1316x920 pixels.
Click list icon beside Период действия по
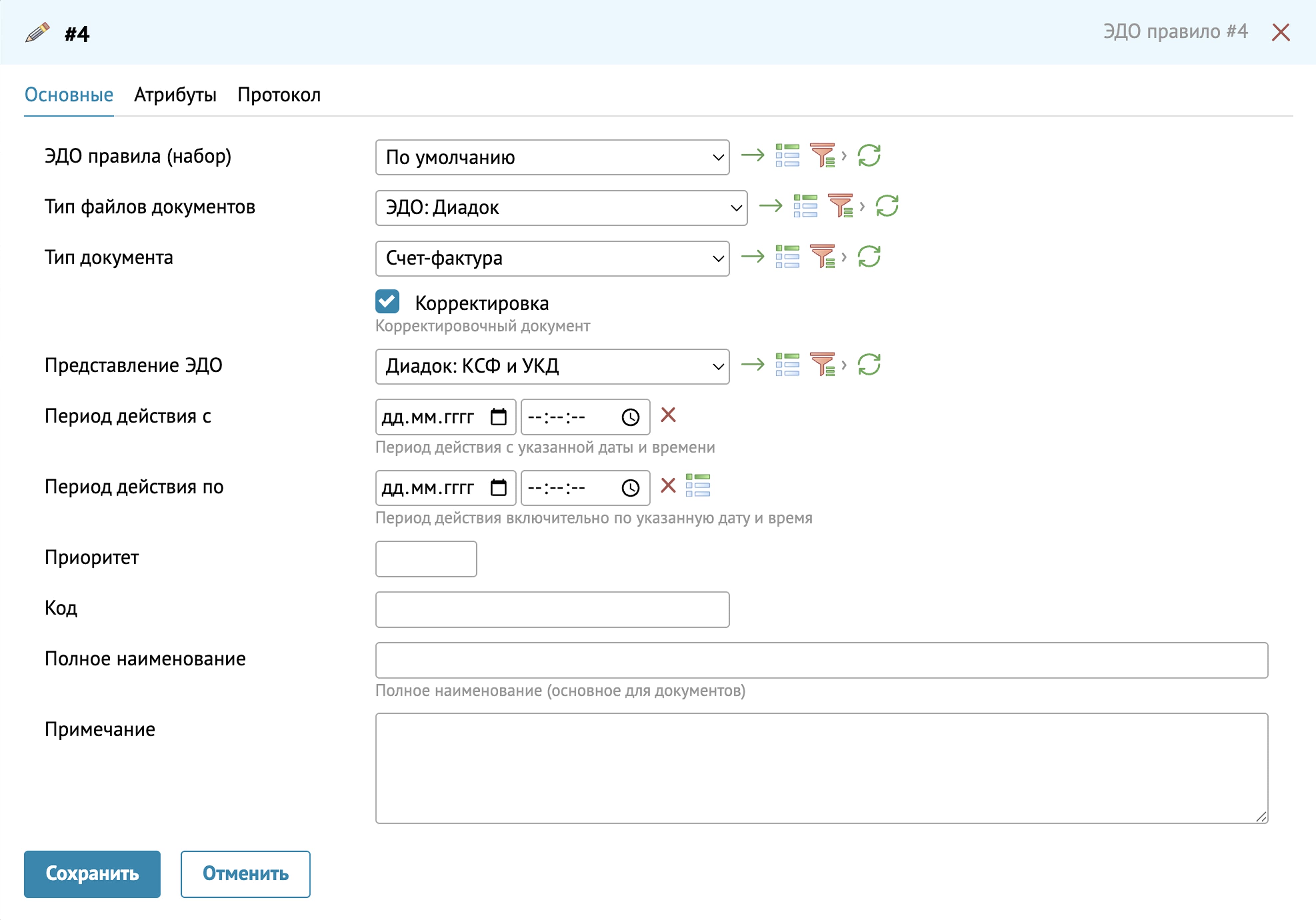coord(698,486)
